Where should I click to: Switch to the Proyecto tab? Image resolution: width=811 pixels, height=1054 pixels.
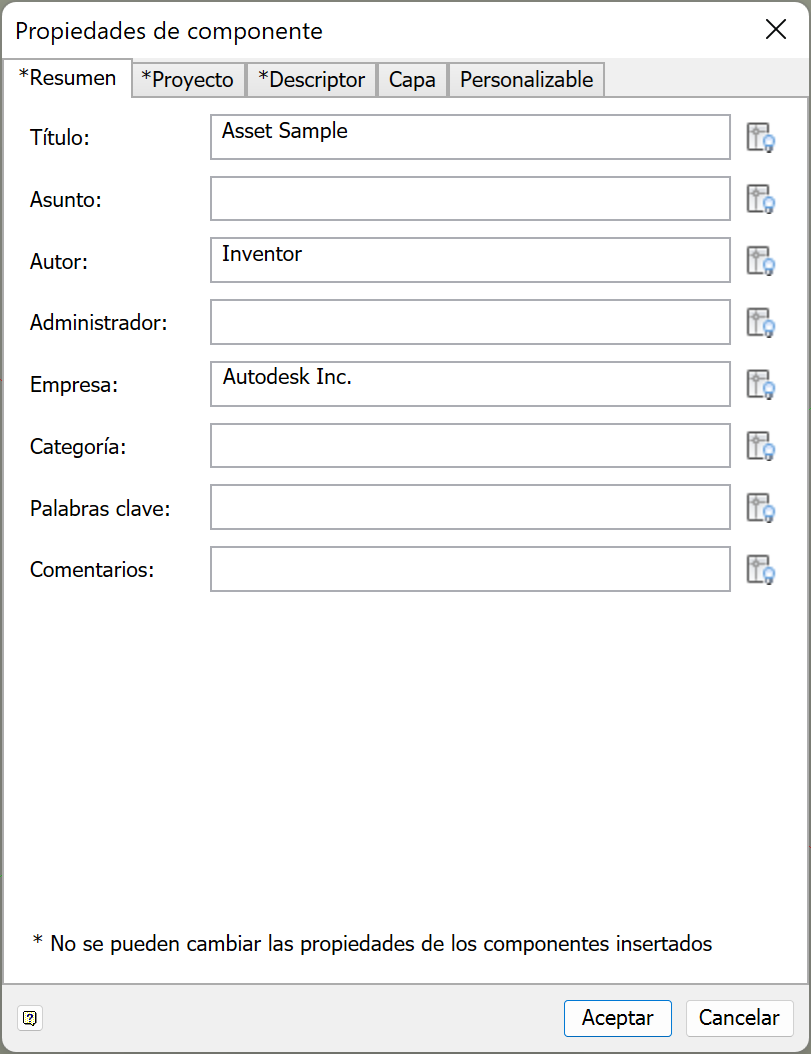pyautogui.click(x=188, y=80)
